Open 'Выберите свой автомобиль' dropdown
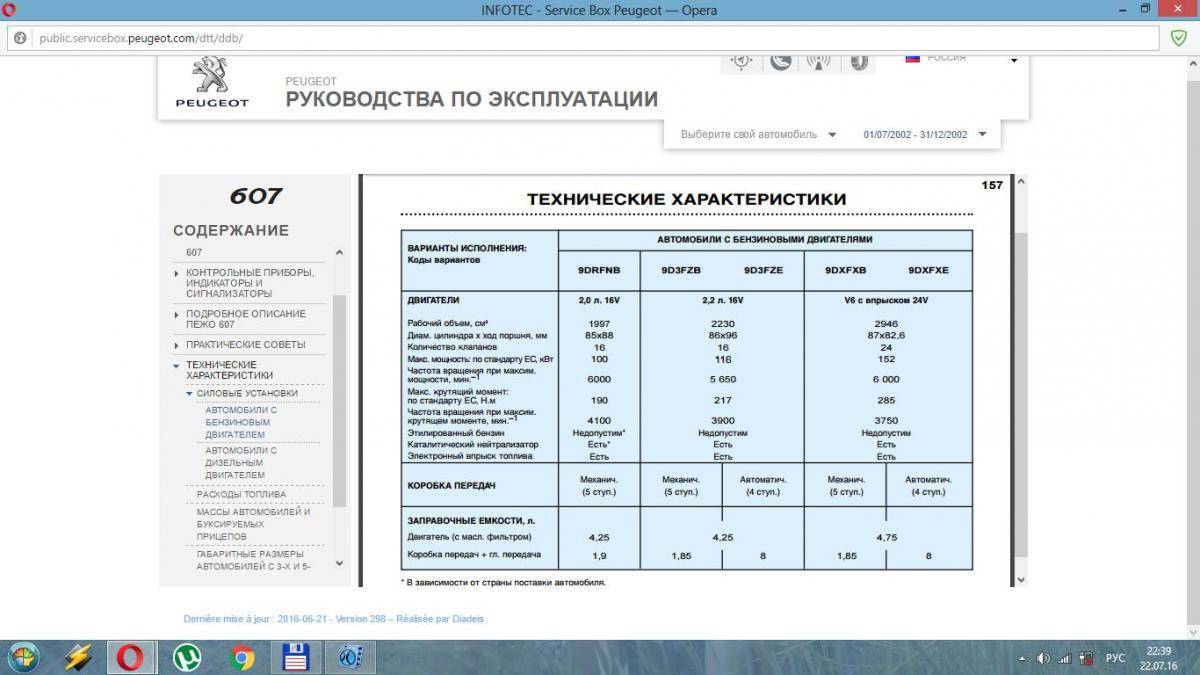 [x=758, y=134]
